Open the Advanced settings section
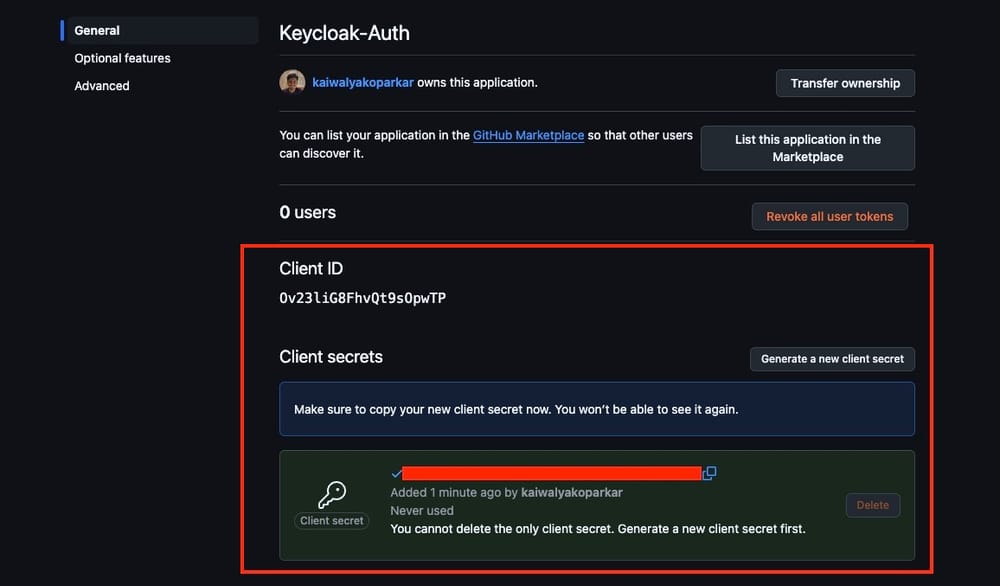The height and width of the screenshot is (586, 1000). point(101,86)
